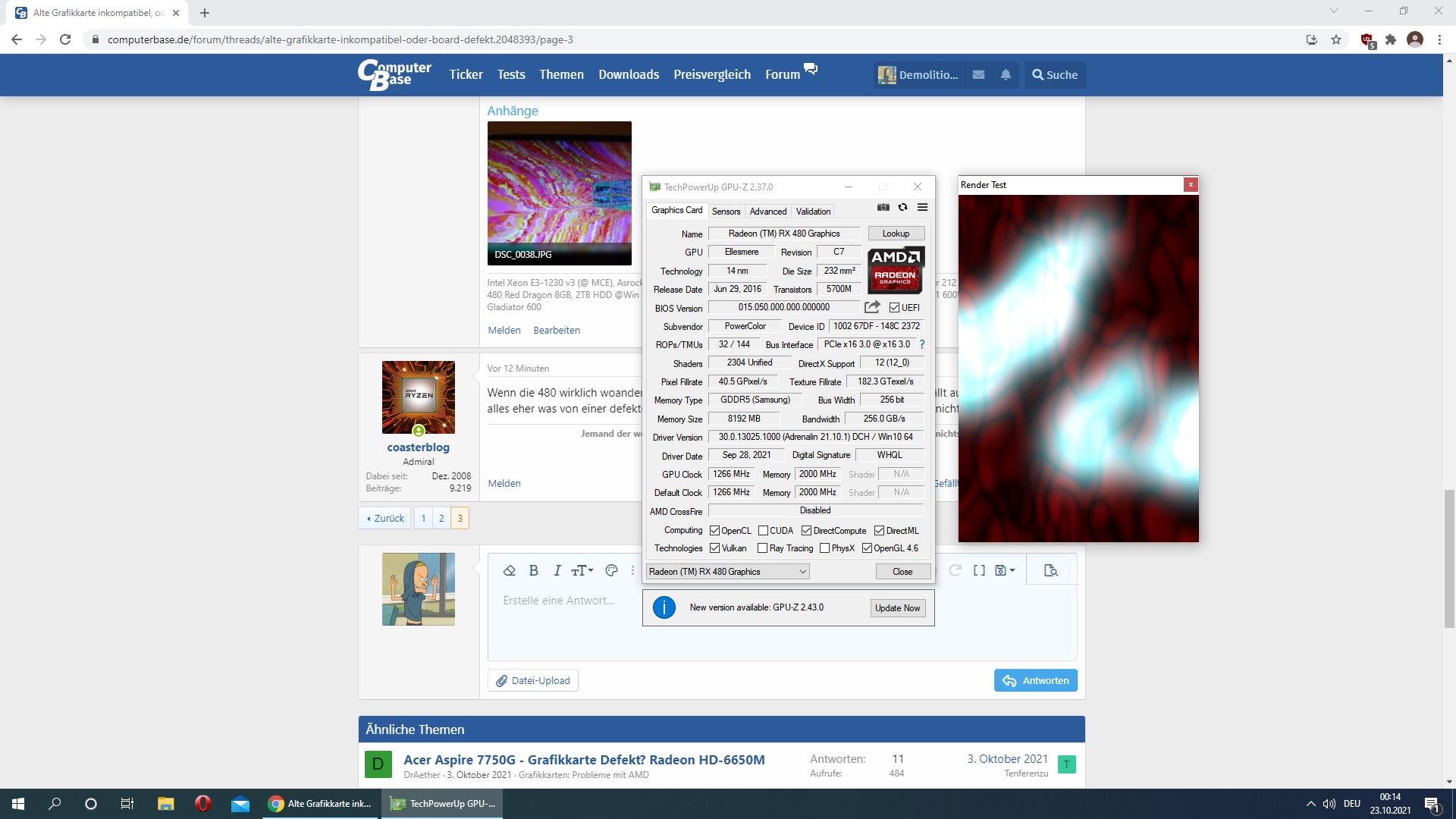Click the BIOS export share icon
1456x819 pixels.
[872, 307]
